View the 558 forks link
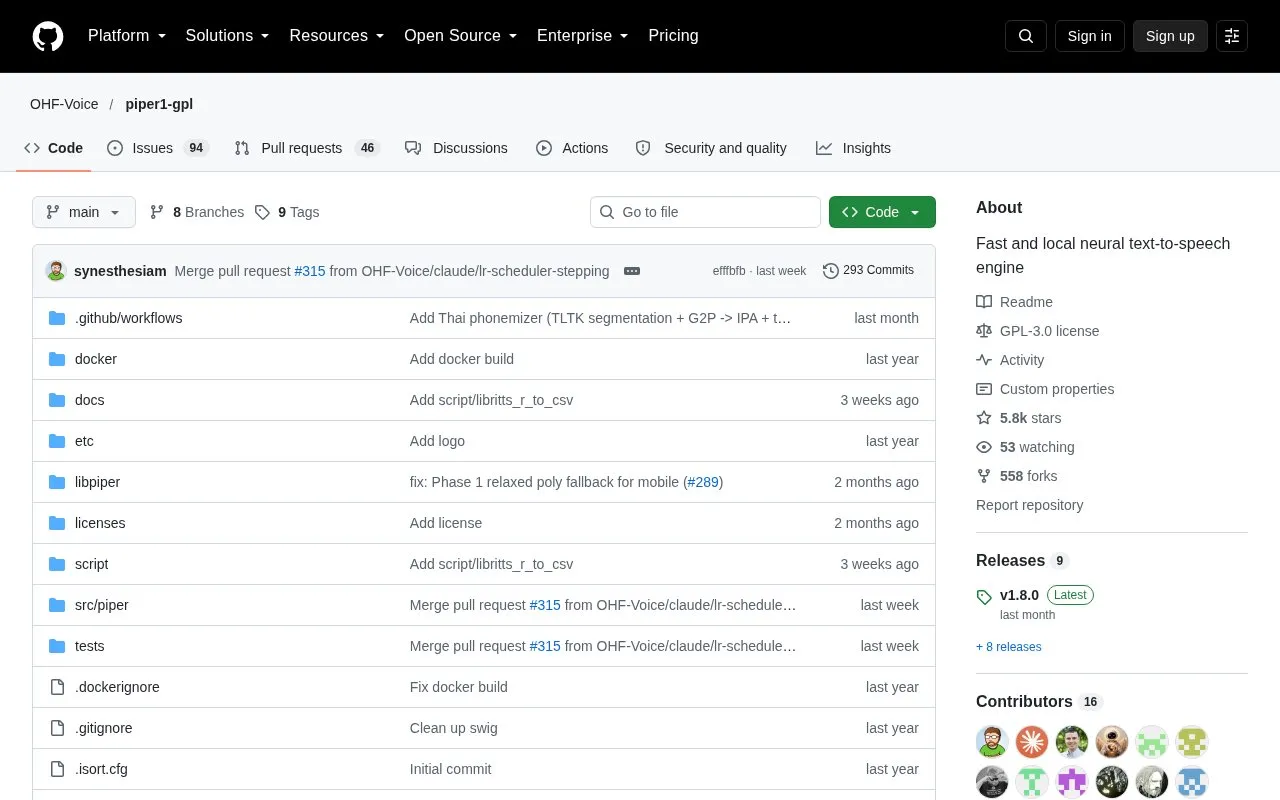The height and width of the screenshot is (800, 1280). coord(1017,476)
